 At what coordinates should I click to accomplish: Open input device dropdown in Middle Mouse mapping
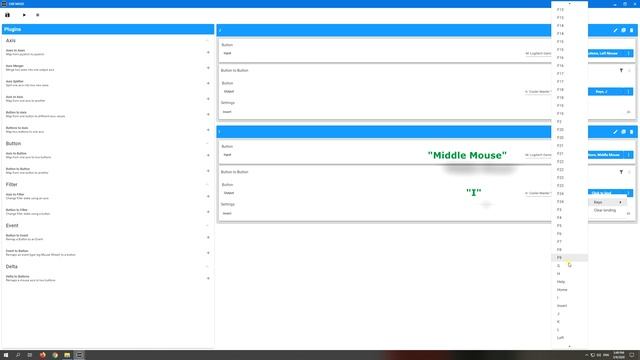click(x=538, y=155)
